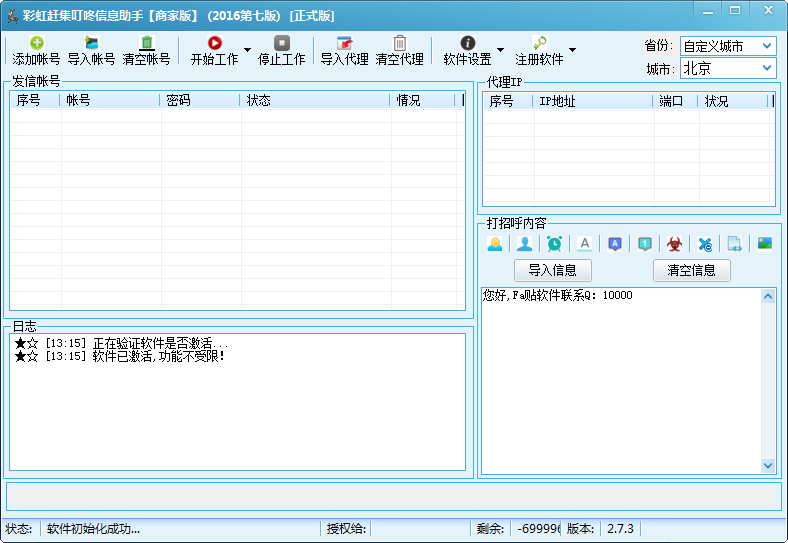Click the 导入代理 import proxy icon
This screenshot has width=788, height=543.
coord(344,43)
